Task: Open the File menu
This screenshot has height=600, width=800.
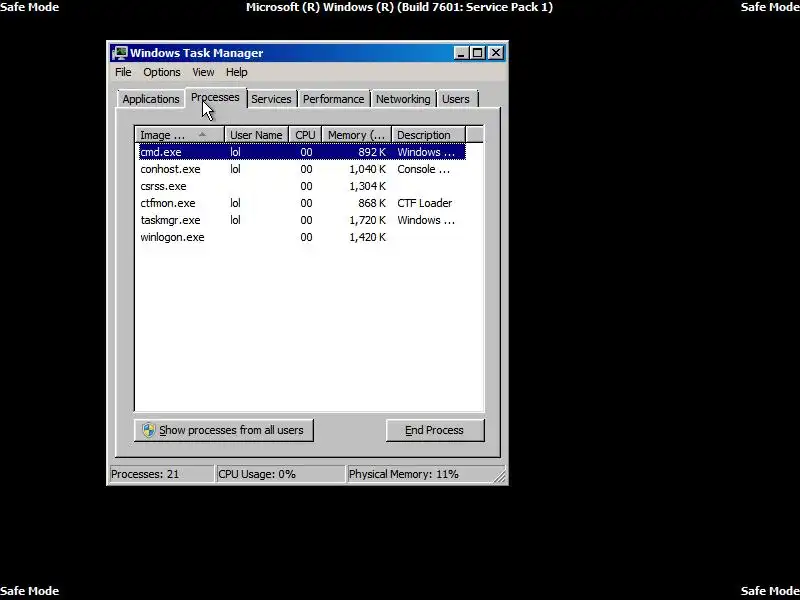Action: point(123,72)
